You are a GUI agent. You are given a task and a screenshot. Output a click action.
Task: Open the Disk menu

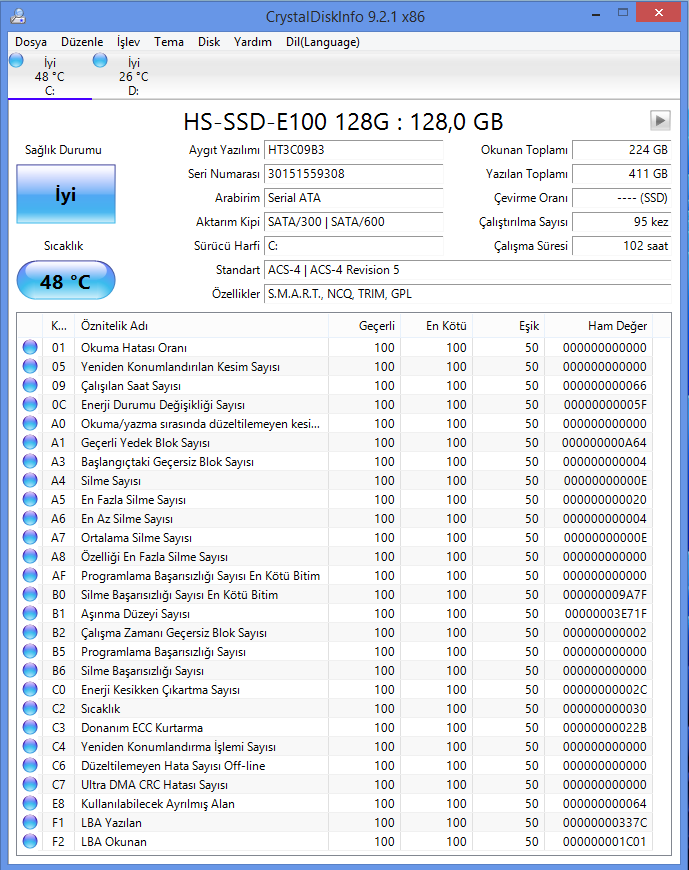tap(209, 42)
